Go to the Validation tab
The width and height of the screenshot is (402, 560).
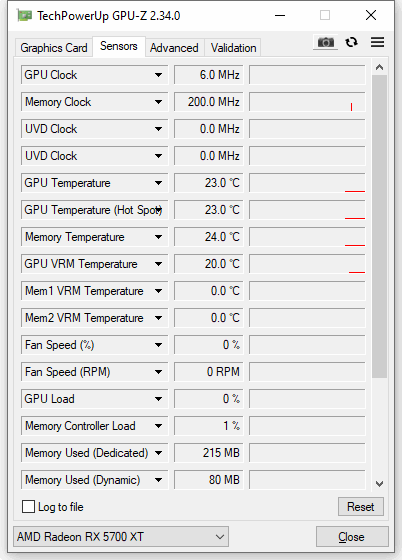coord(233,48)
